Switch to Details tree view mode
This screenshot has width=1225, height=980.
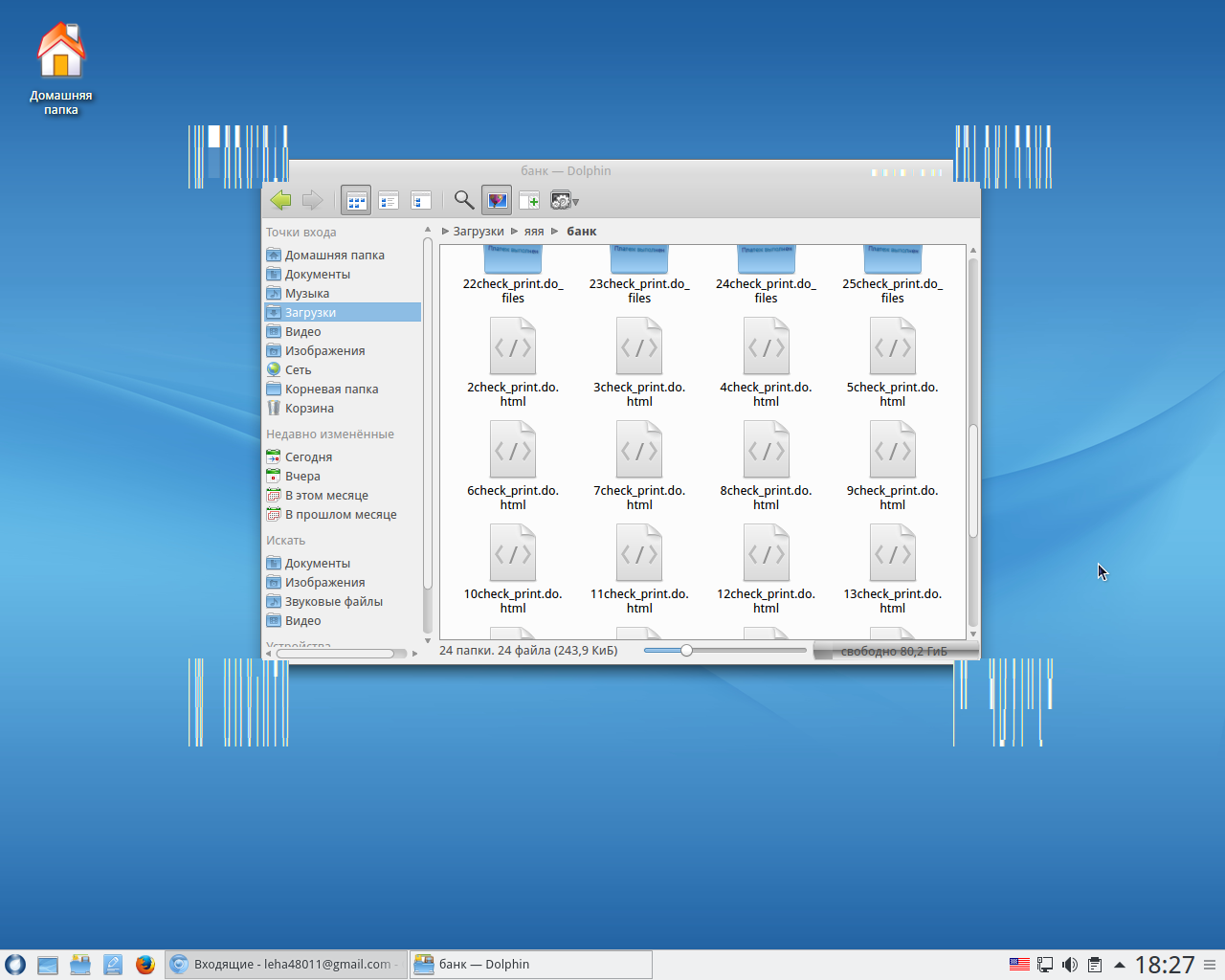click(x=421, y=201)
